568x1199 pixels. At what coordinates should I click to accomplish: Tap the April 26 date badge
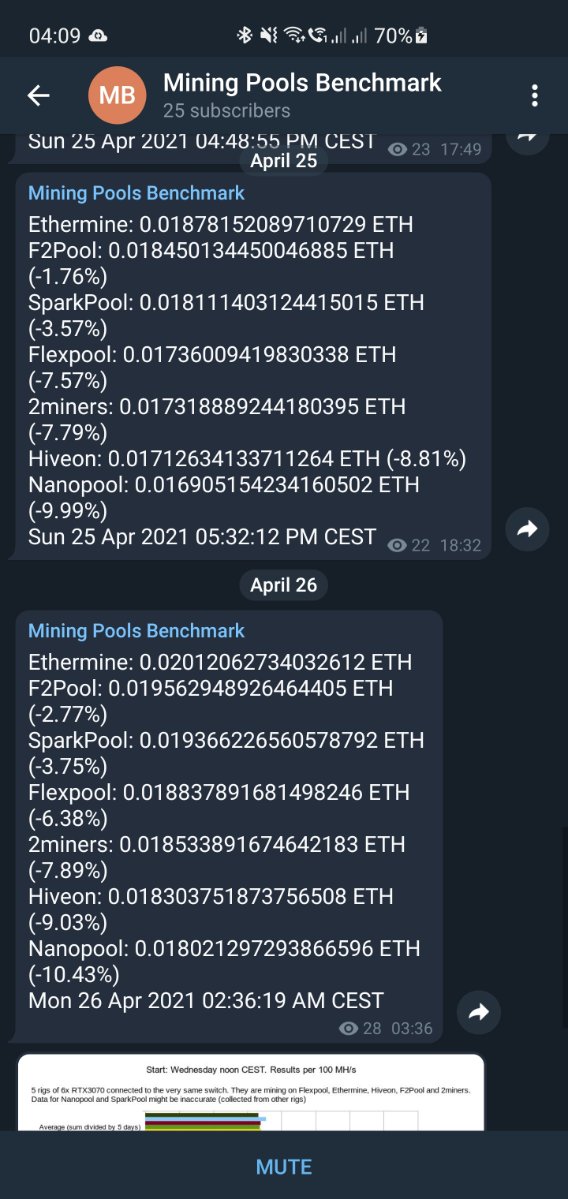pos(284,585)
